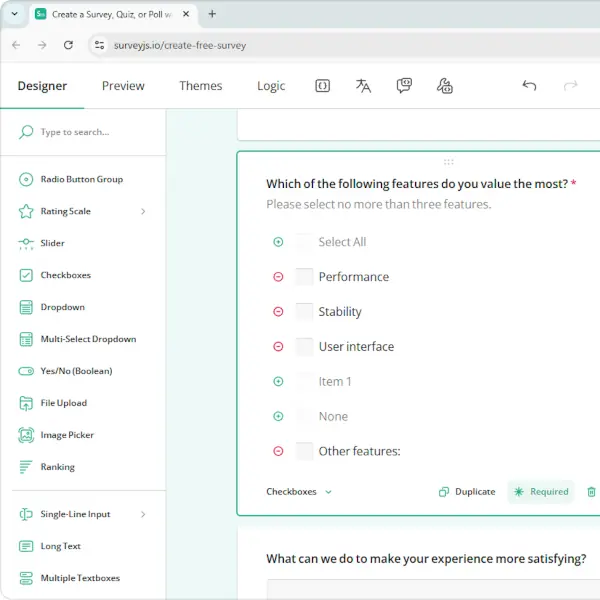Add the Select All option with plus icon
Image resolution: width=600 pixels, height=600 pixels.
coord(278,242)
